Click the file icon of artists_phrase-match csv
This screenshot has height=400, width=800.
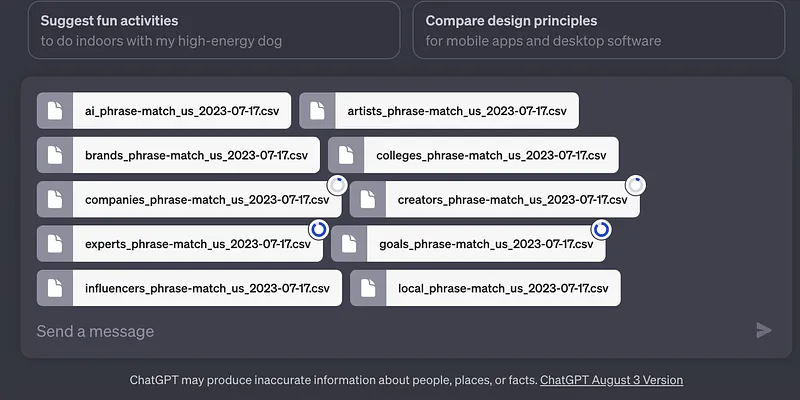pyautogui.click(x=317, y=111)
